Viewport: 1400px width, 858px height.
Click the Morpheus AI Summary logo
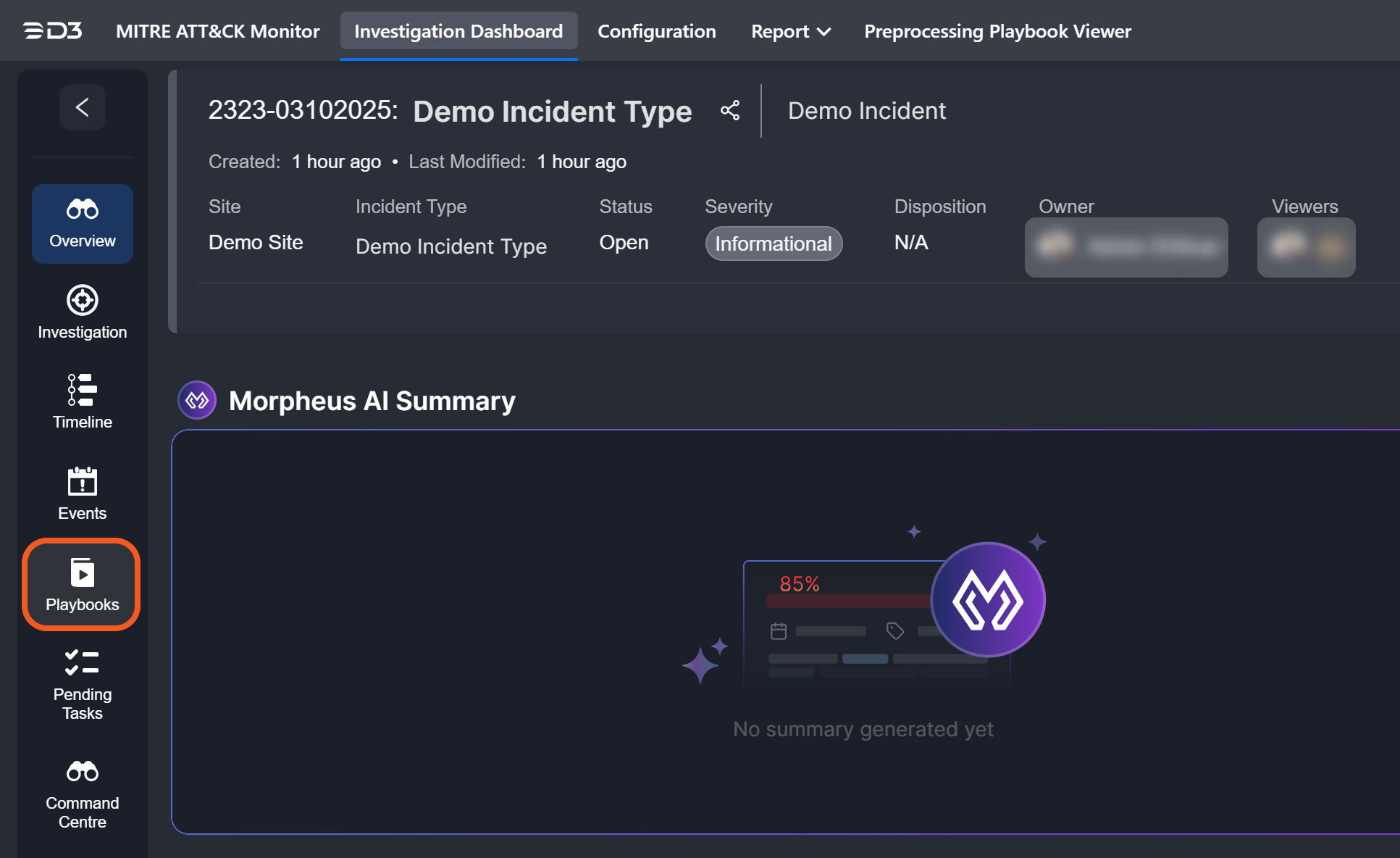197,400
